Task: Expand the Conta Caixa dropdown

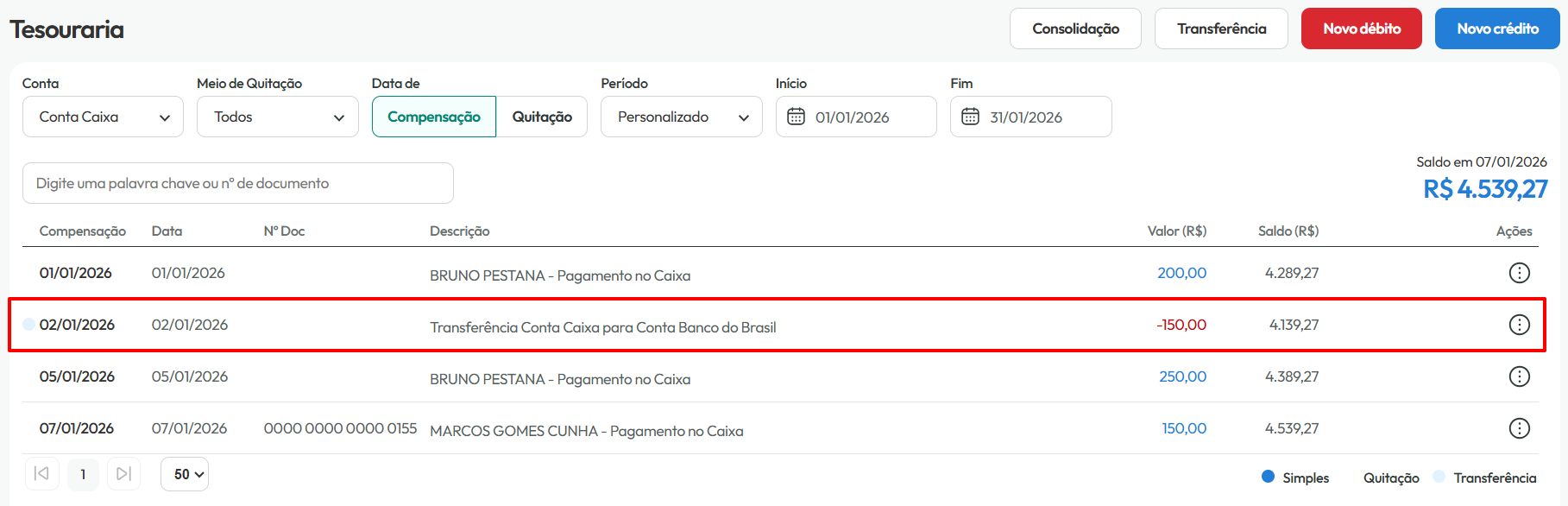Action: [x=103, y=117]
